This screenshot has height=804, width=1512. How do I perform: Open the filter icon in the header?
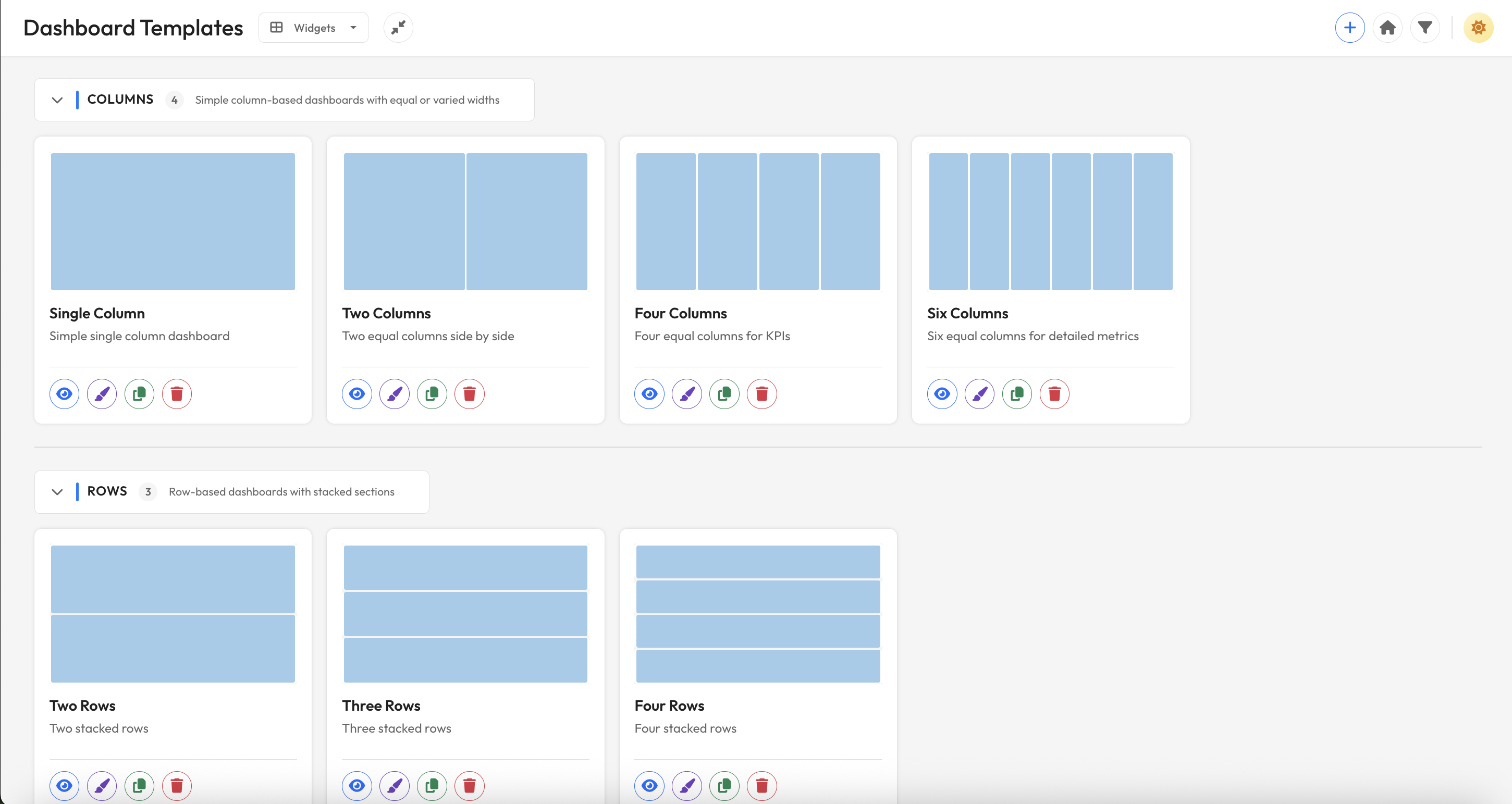tap(1425, 27)
